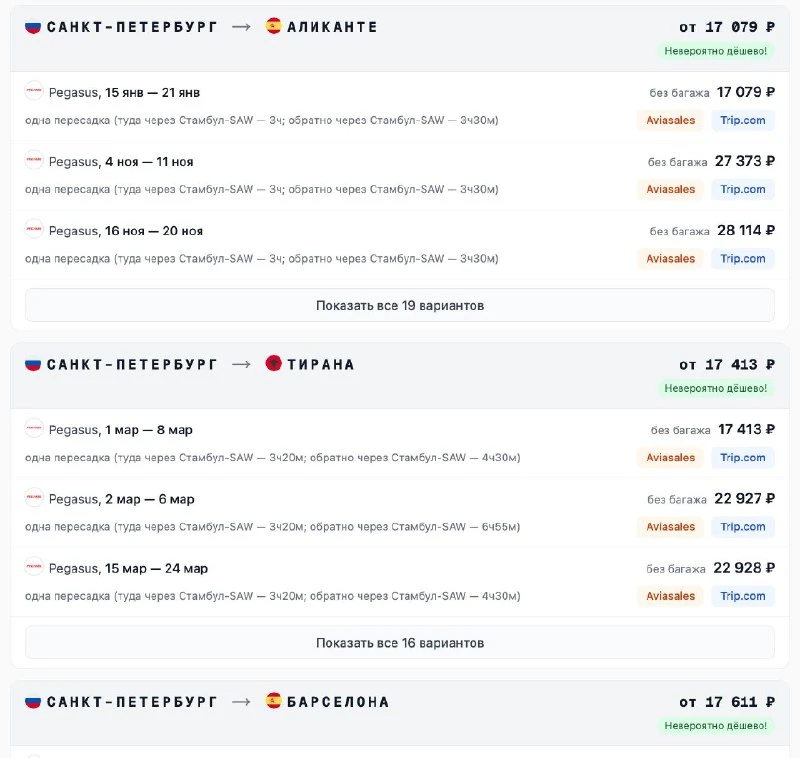Click the "от 17 079 ₽" header price

[x=727, y=27]
